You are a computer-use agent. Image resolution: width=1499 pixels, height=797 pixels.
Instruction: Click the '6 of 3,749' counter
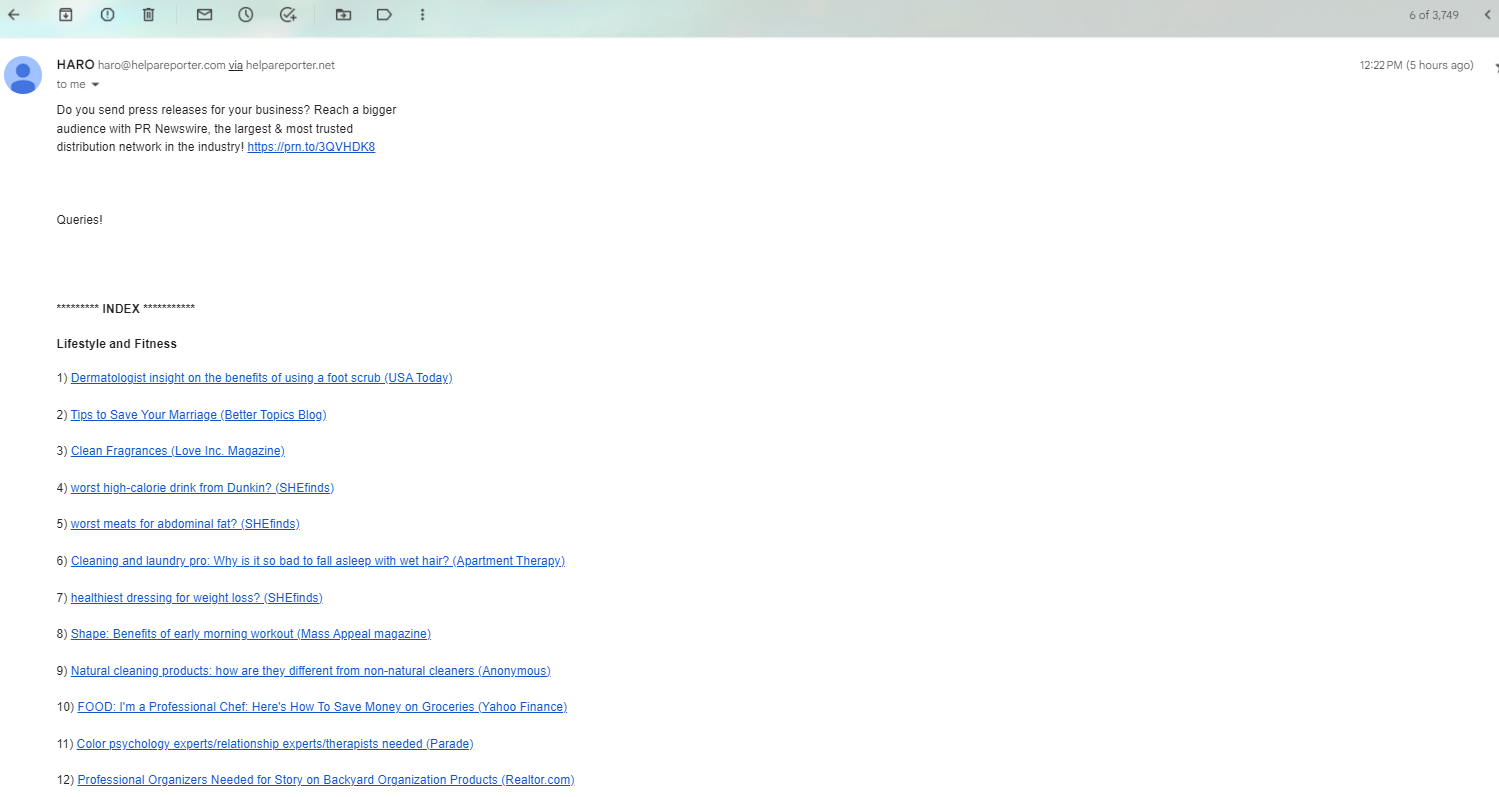[1434, 15]
